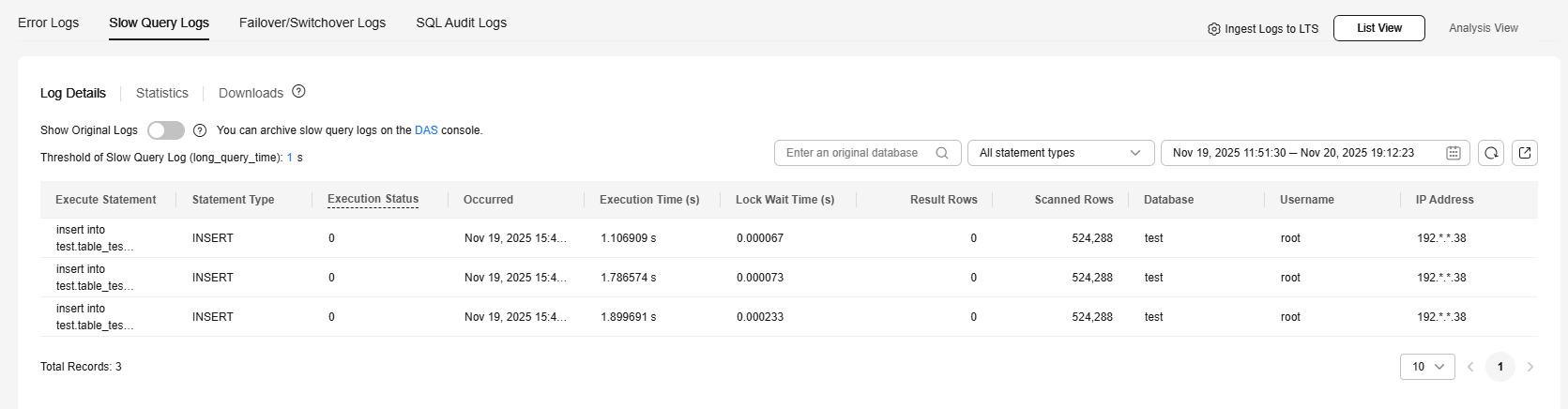This screenshot has width=1568, height=409.
Task: Click the search magnifier icon
Action: pyautogui.click(x=942, y=153)
